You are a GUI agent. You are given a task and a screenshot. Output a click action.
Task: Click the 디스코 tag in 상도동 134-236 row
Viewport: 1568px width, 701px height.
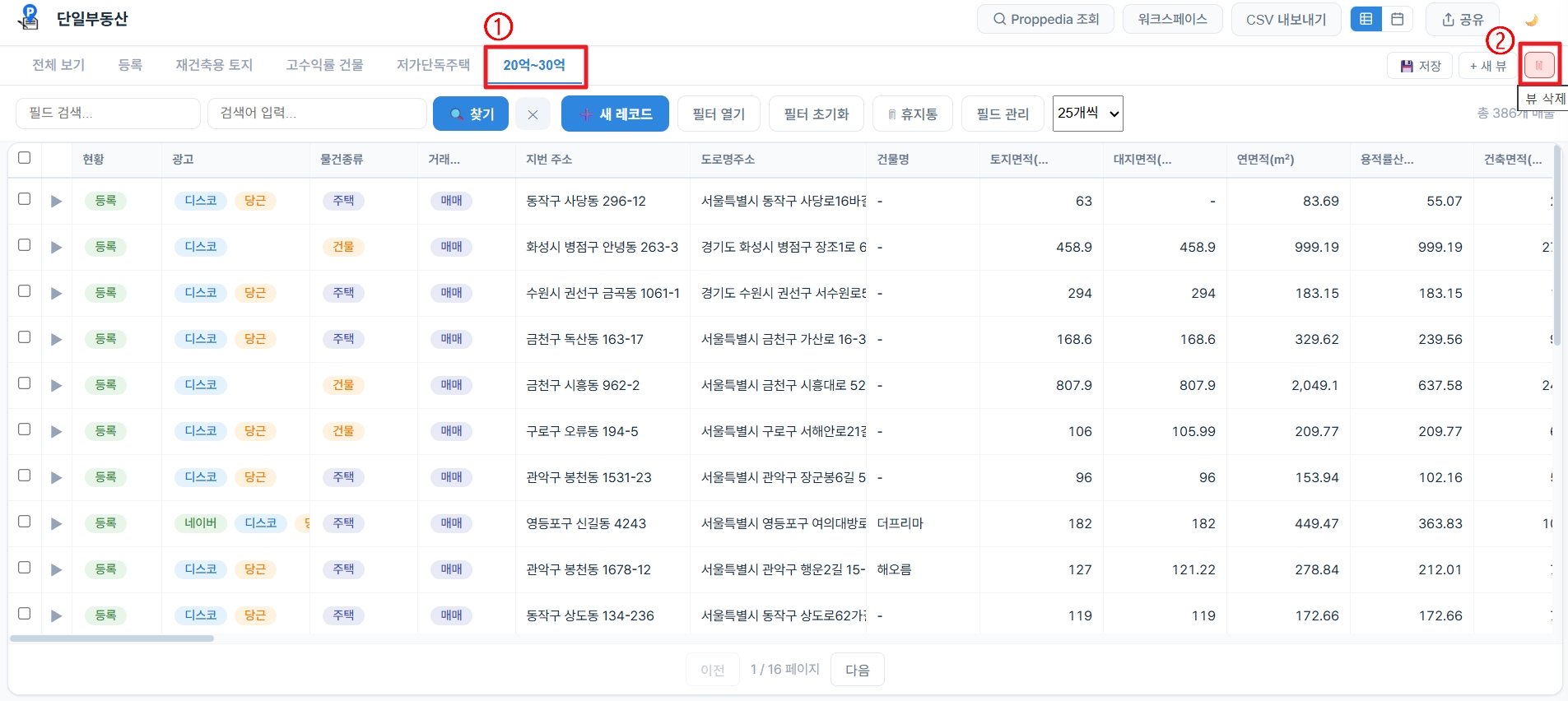pyautogui.click(x=201, y=615)
